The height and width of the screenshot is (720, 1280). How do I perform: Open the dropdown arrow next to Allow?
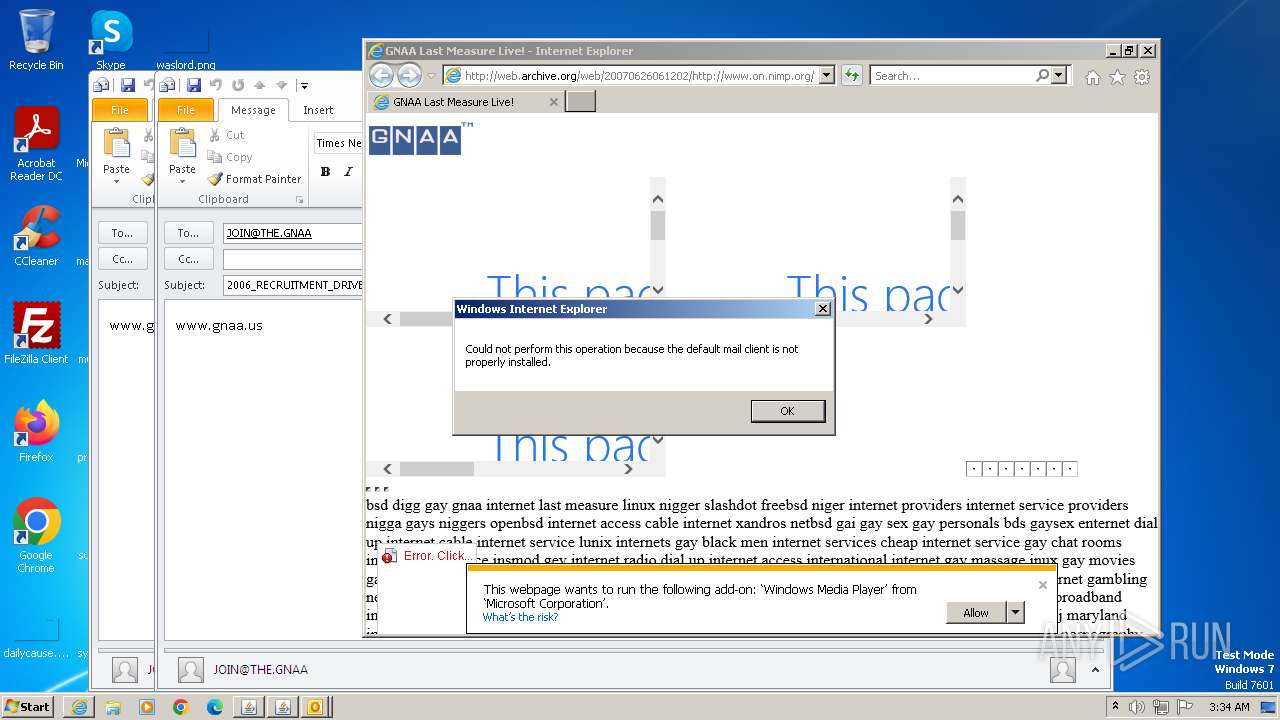[1016, 613]
